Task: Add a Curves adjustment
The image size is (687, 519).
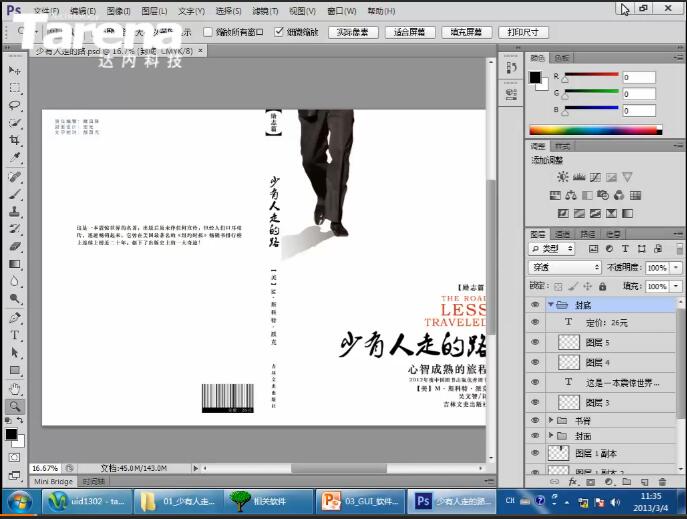Action: pyautogui.click(x=595, y=177)
